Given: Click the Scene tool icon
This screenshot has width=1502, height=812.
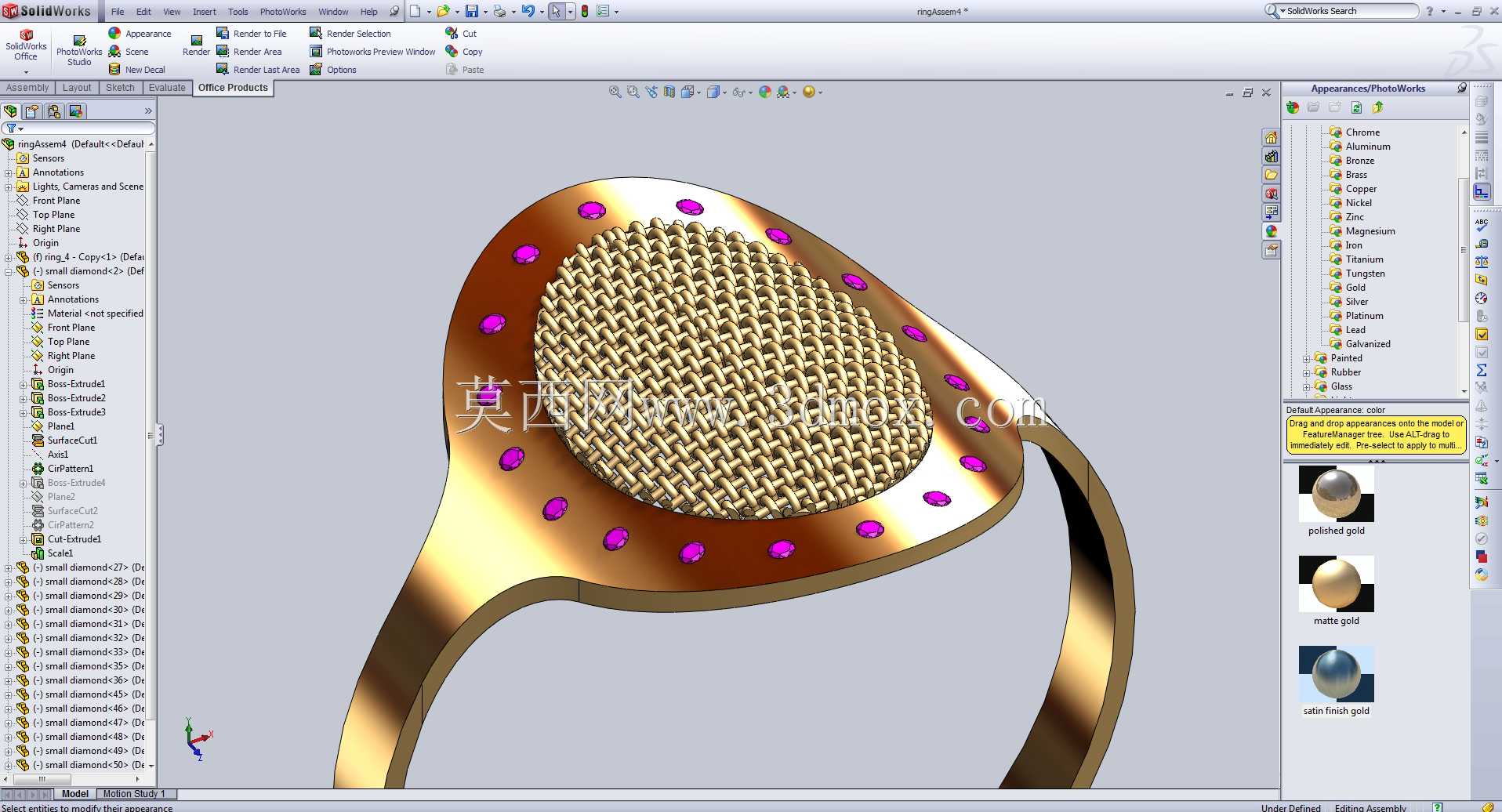Looking at the screenshot, I should point(114,52).
